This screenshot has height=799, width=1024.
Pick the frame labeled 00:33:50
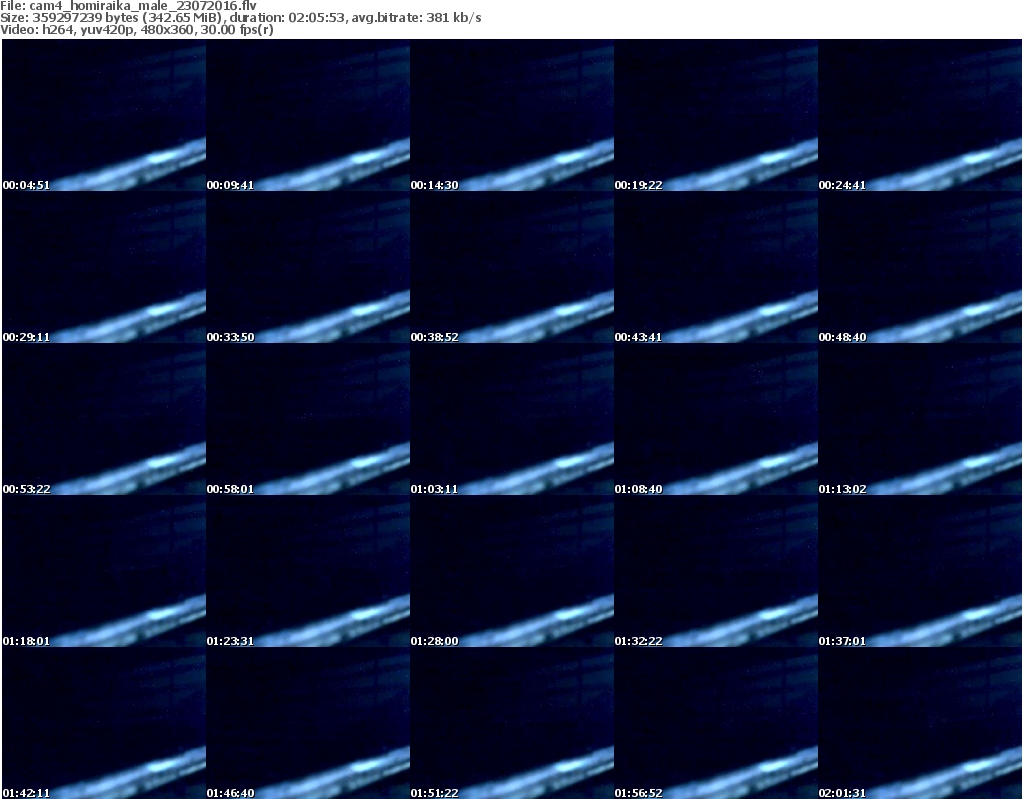click(308, 267)
